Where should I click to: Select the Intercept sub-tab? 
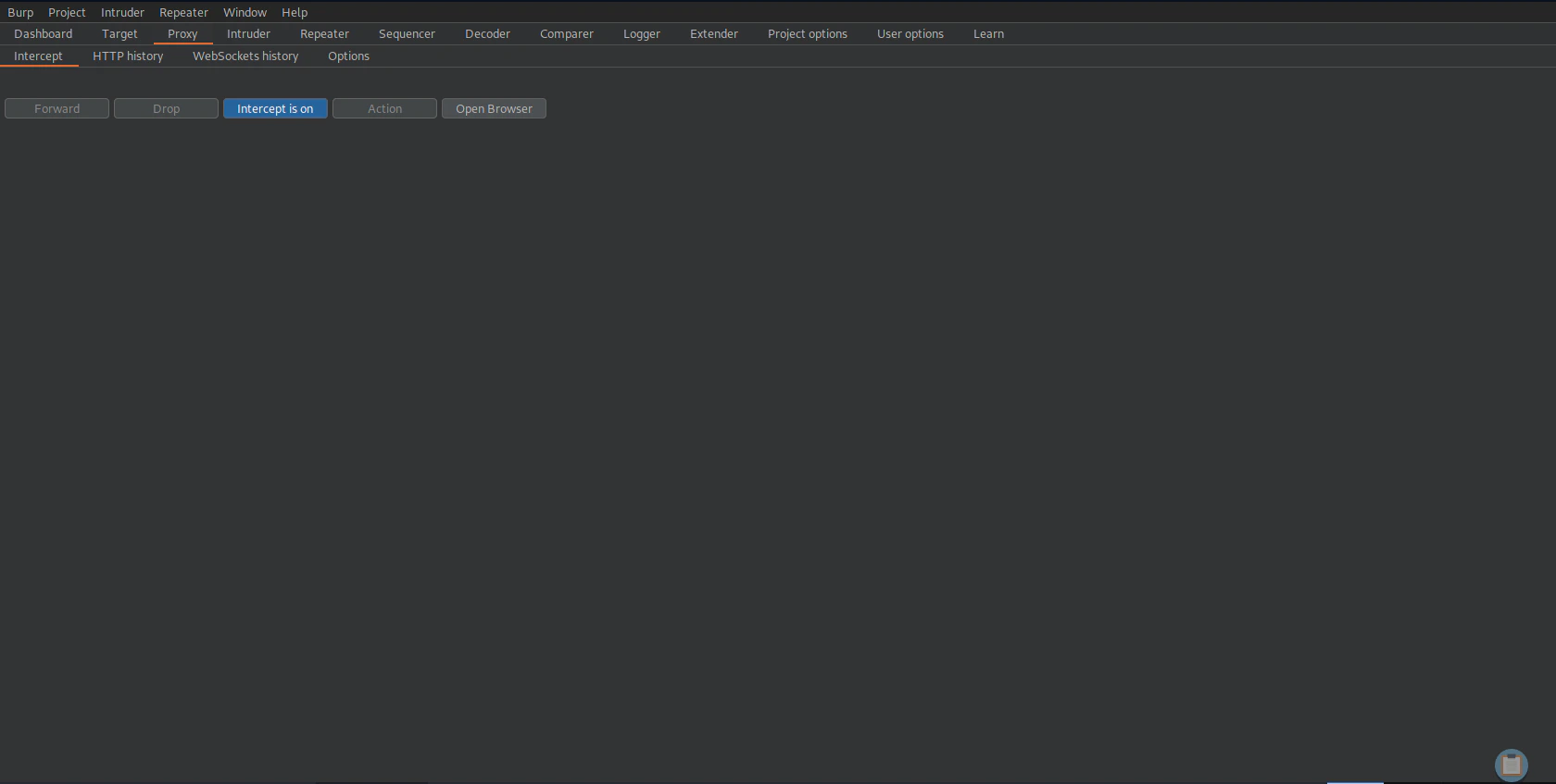38,56
